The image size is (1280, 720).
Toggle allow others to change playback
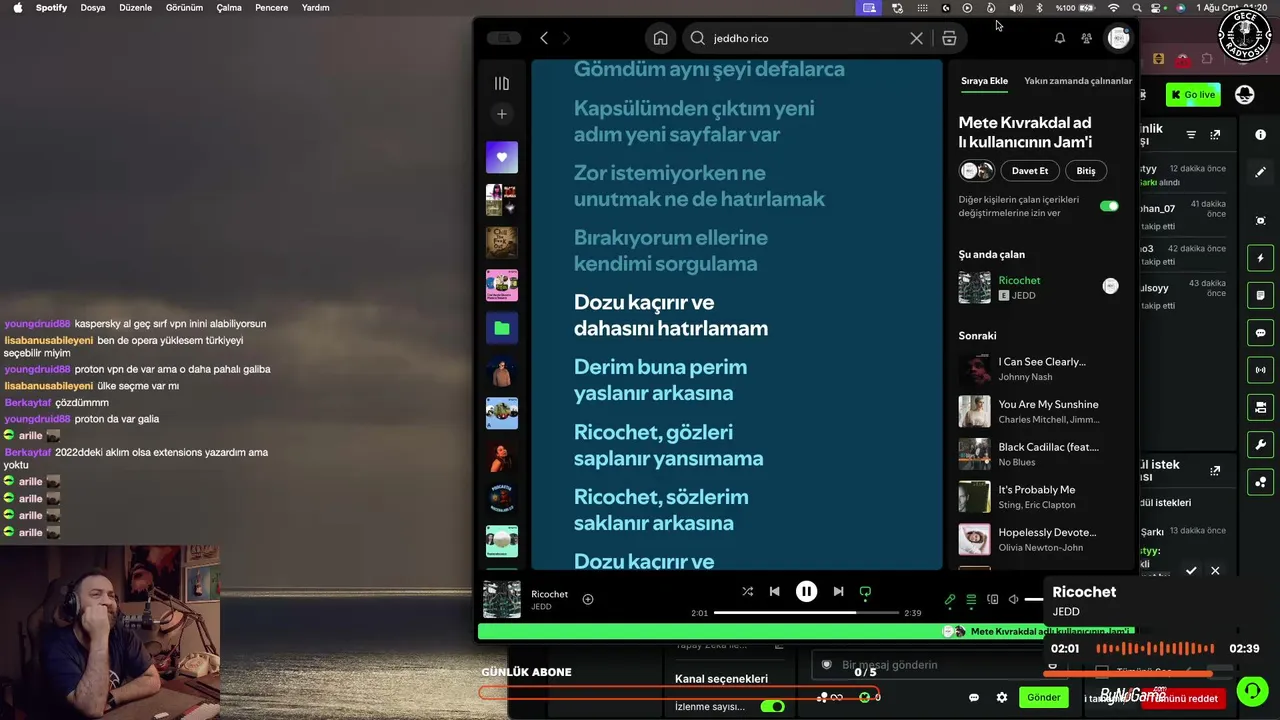[x=1109, y=206]
